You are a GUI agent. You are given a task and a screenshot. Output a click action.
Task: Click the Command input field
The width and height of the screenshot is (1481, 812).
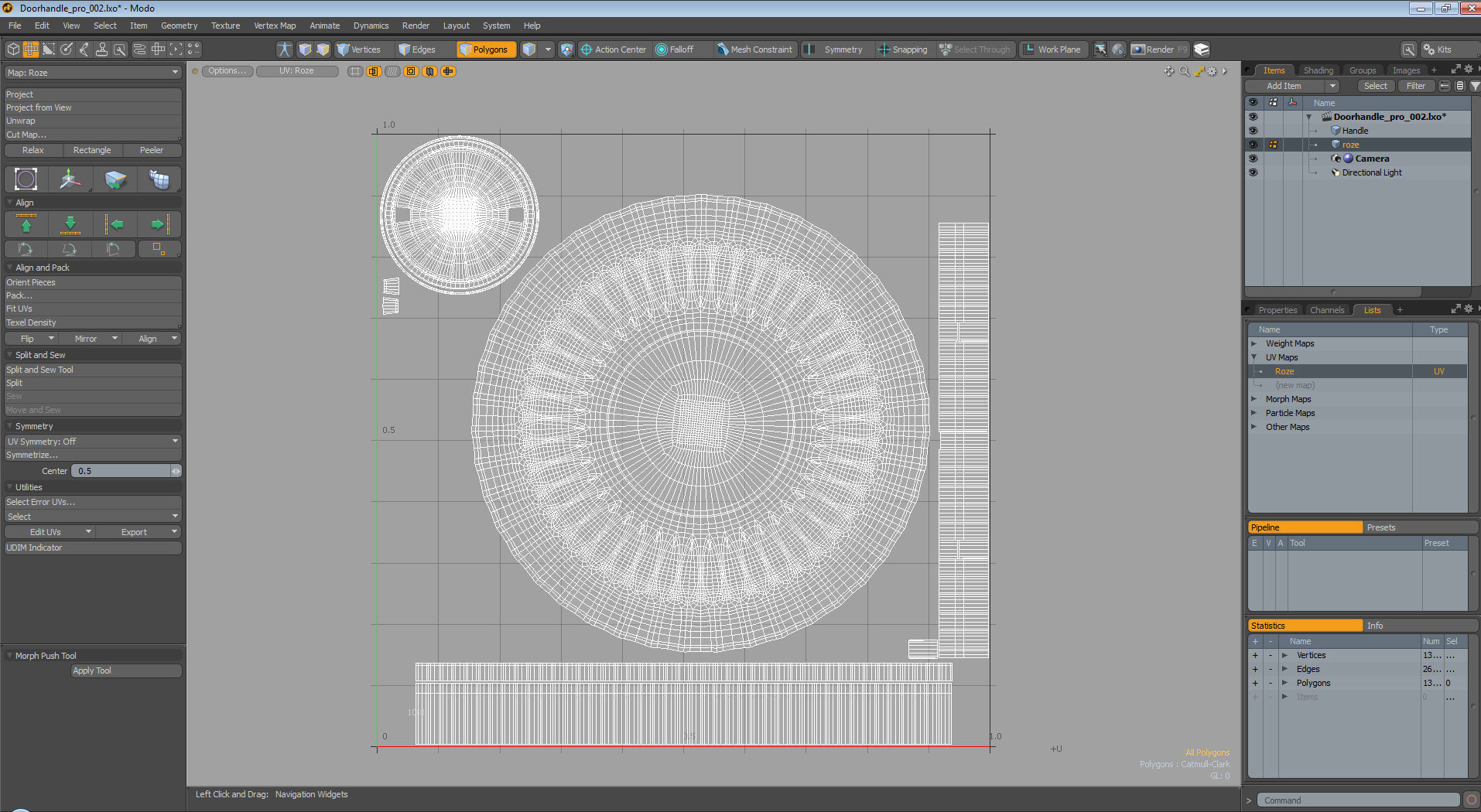click(1358, 800)
